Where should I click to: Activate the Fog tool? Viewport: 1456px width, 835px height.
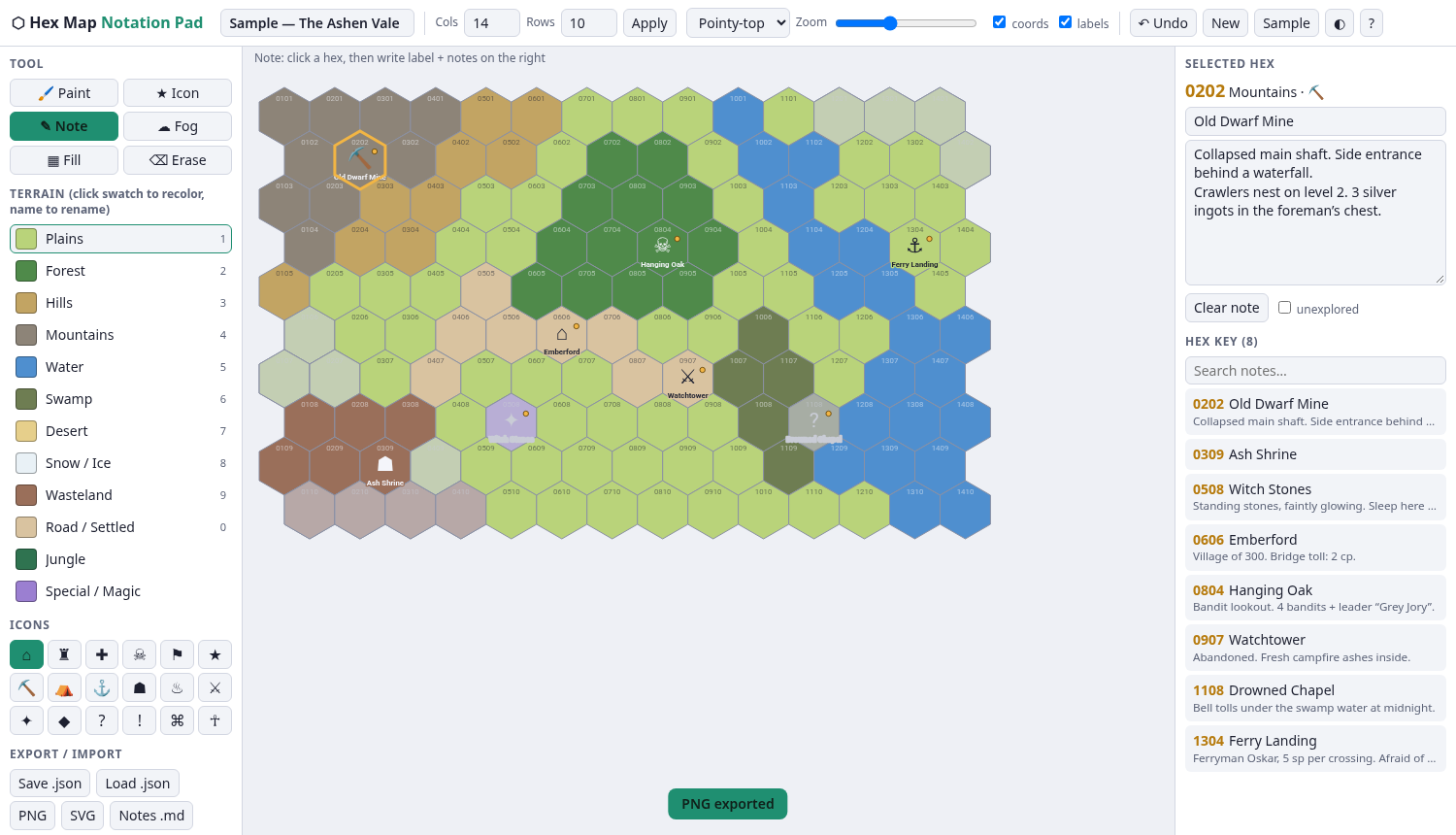[178, 126]
